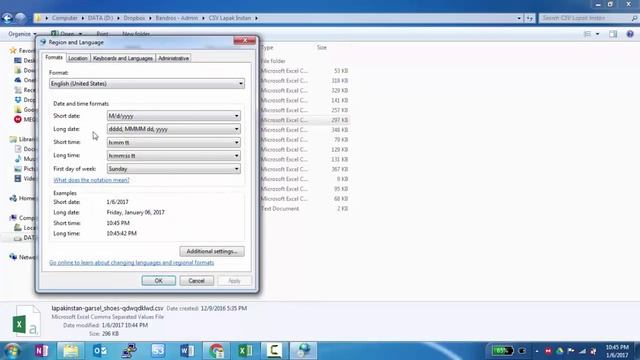The width and height of the screenshot is (640, 360).
Task: Click the Additional settings button
Action: 212,251
